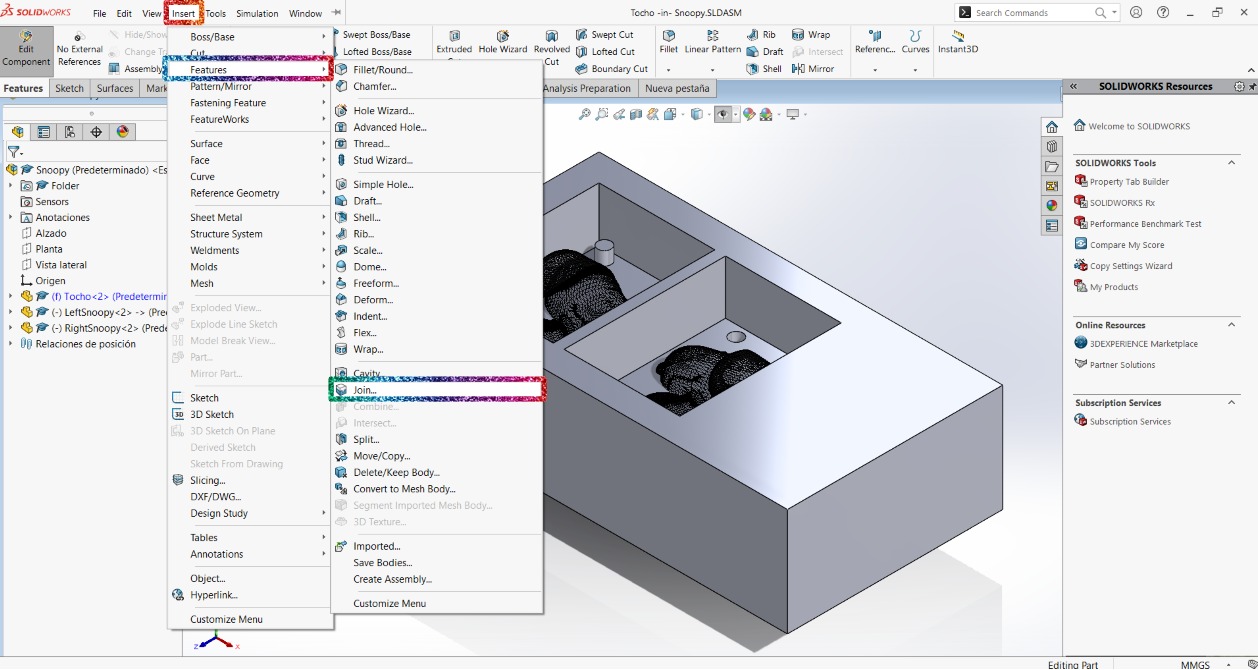Expand the Linear Pattern dropdown arrow

[712, 70]
